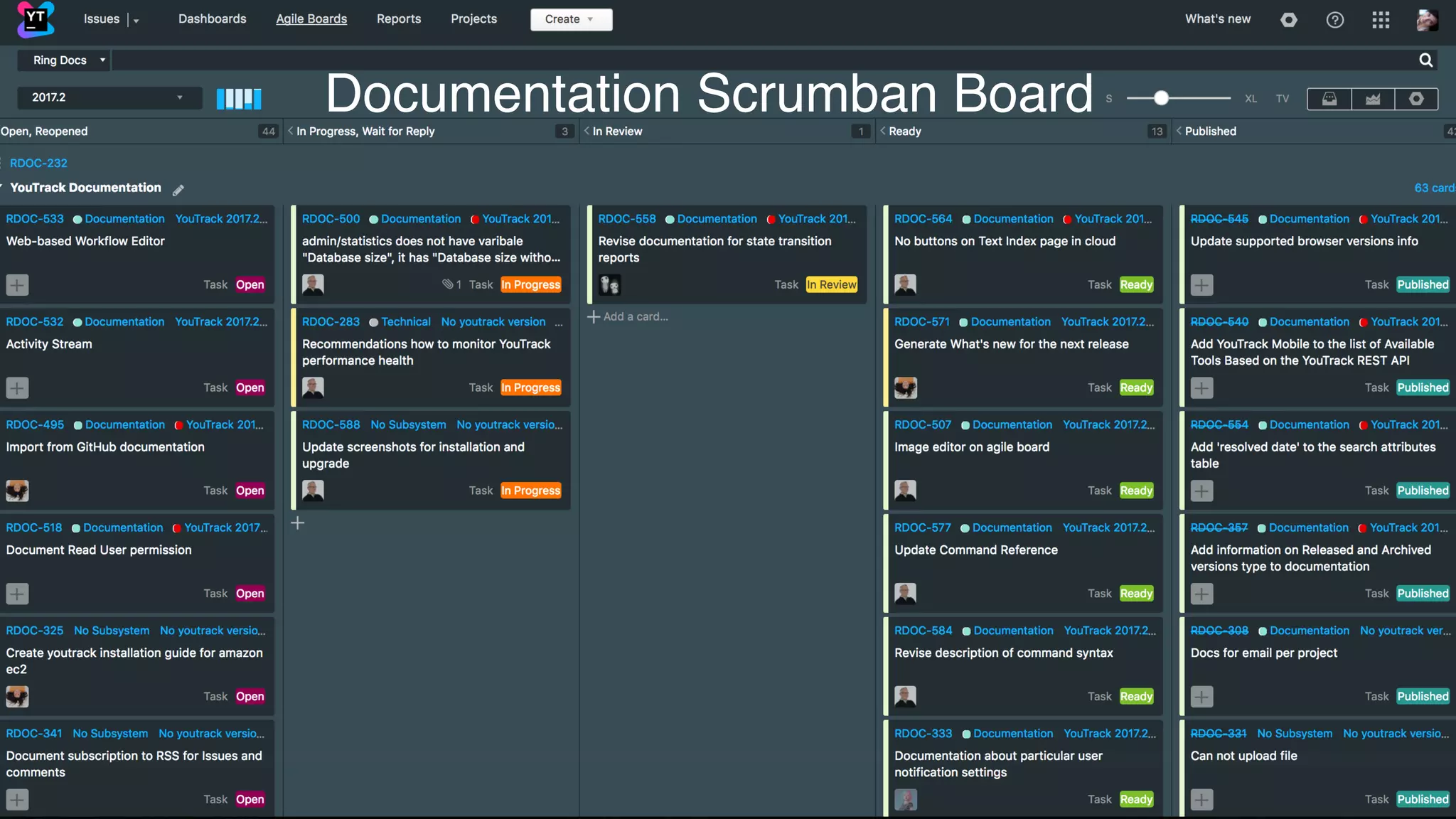
Task: Open the help question mark icon
Action: pyautogui.click(x=1335, y=20)
